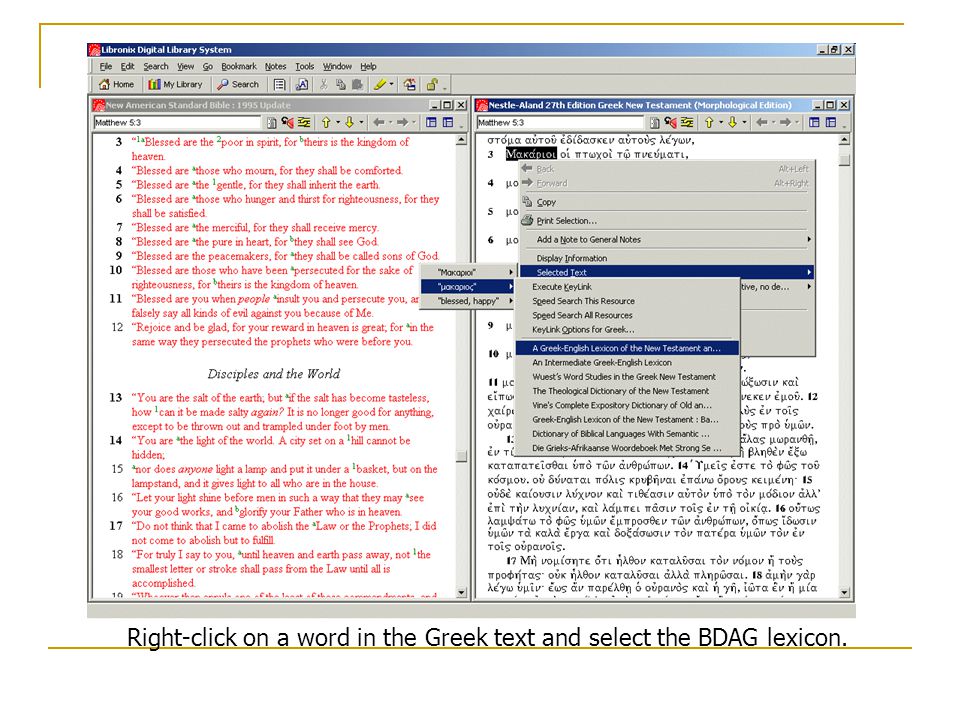The height and width of the screenshot is (720, 960).
Task: Click red locator icon in NASB toolbar
Action: pos(287,122)
